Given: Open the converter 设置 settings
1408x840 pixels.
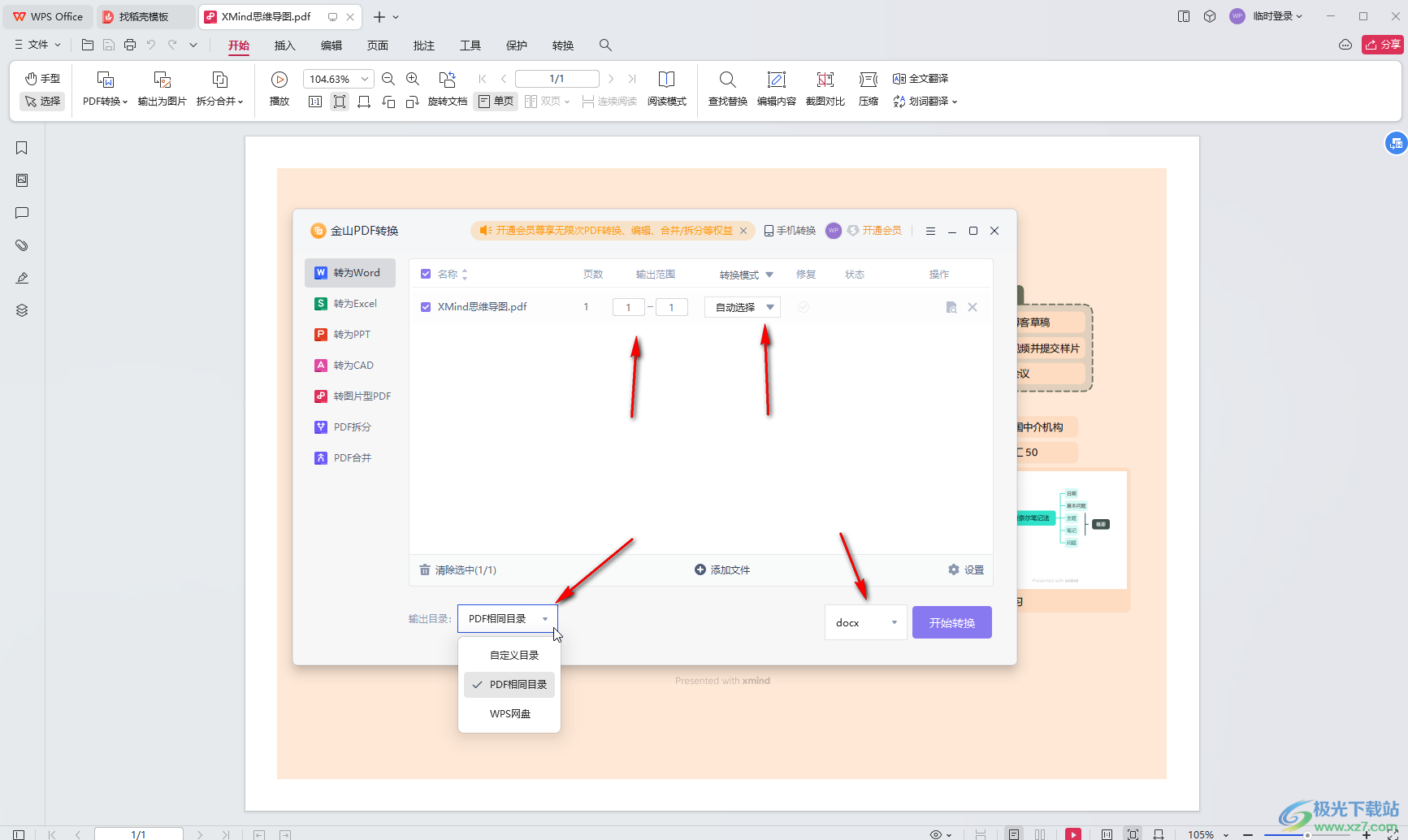Looking at the screenshot, I should [966, 570].
